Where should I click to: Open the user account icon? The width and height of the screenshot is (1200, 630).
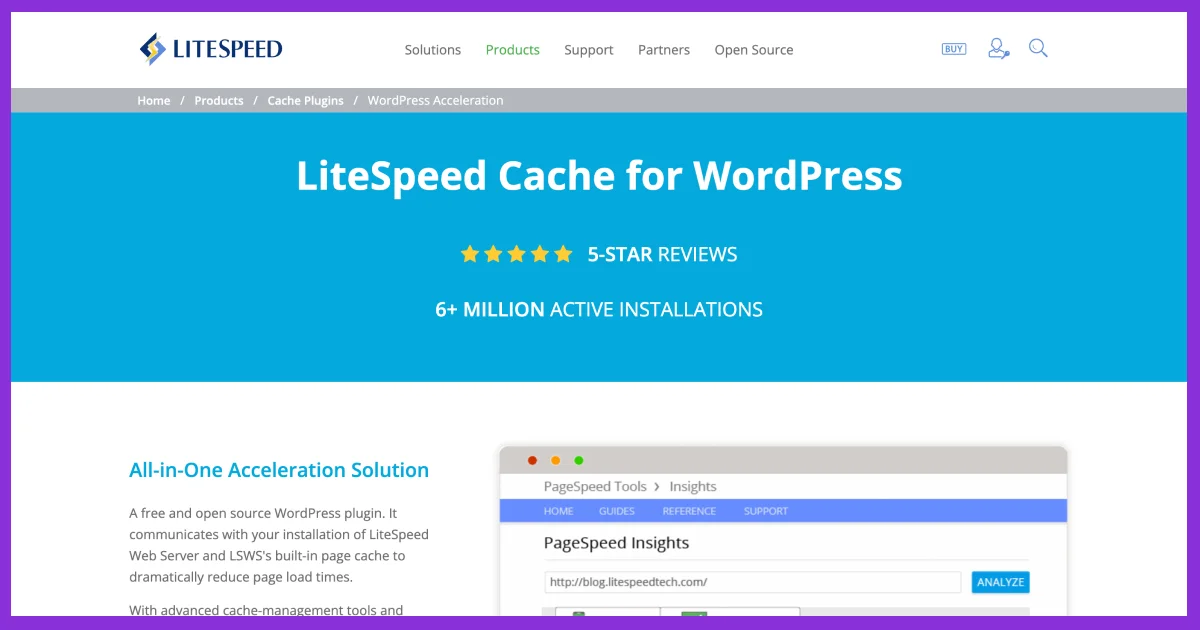point(998,48)
